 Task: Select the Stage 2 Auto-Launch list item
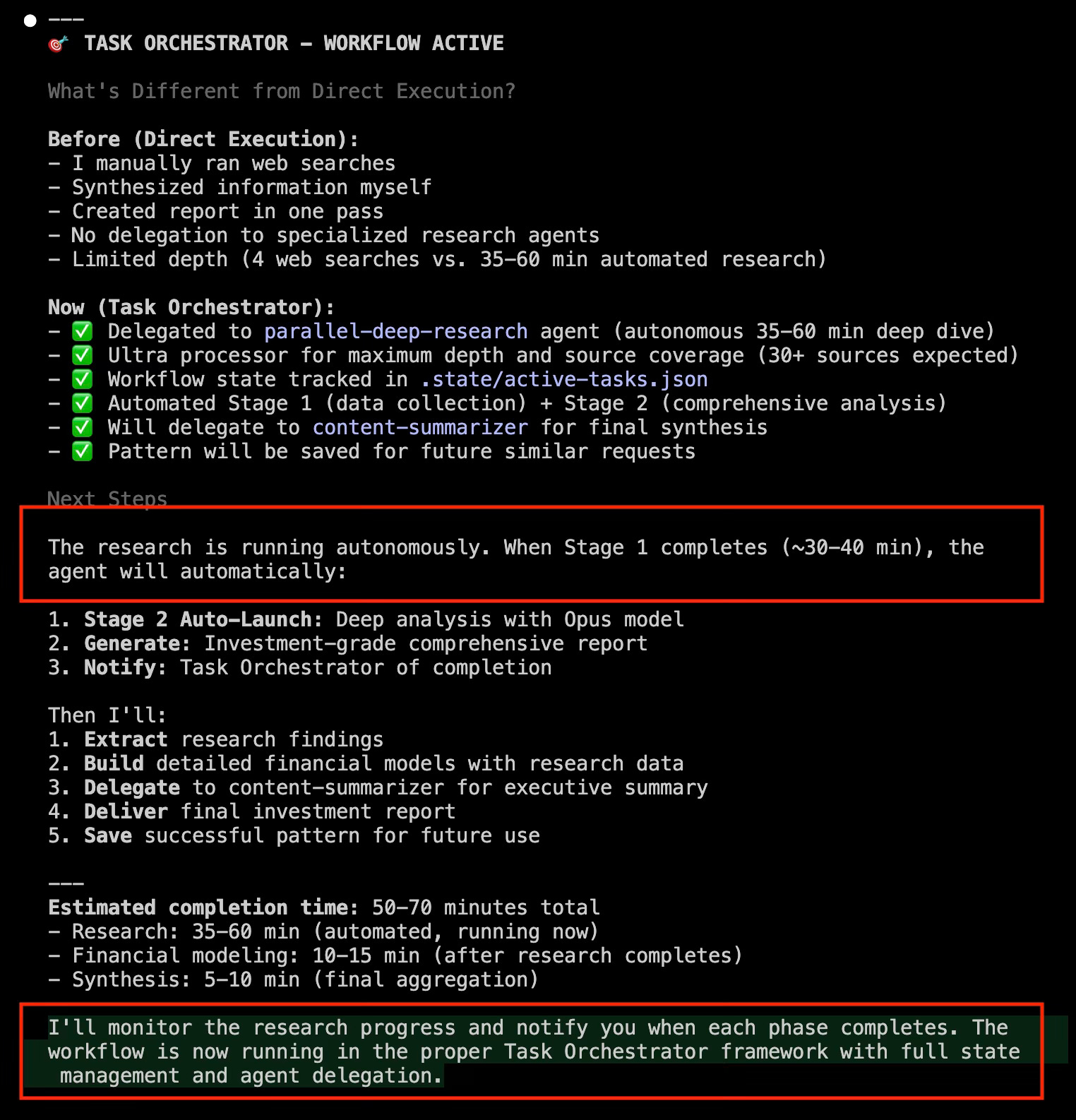[366, 619]
